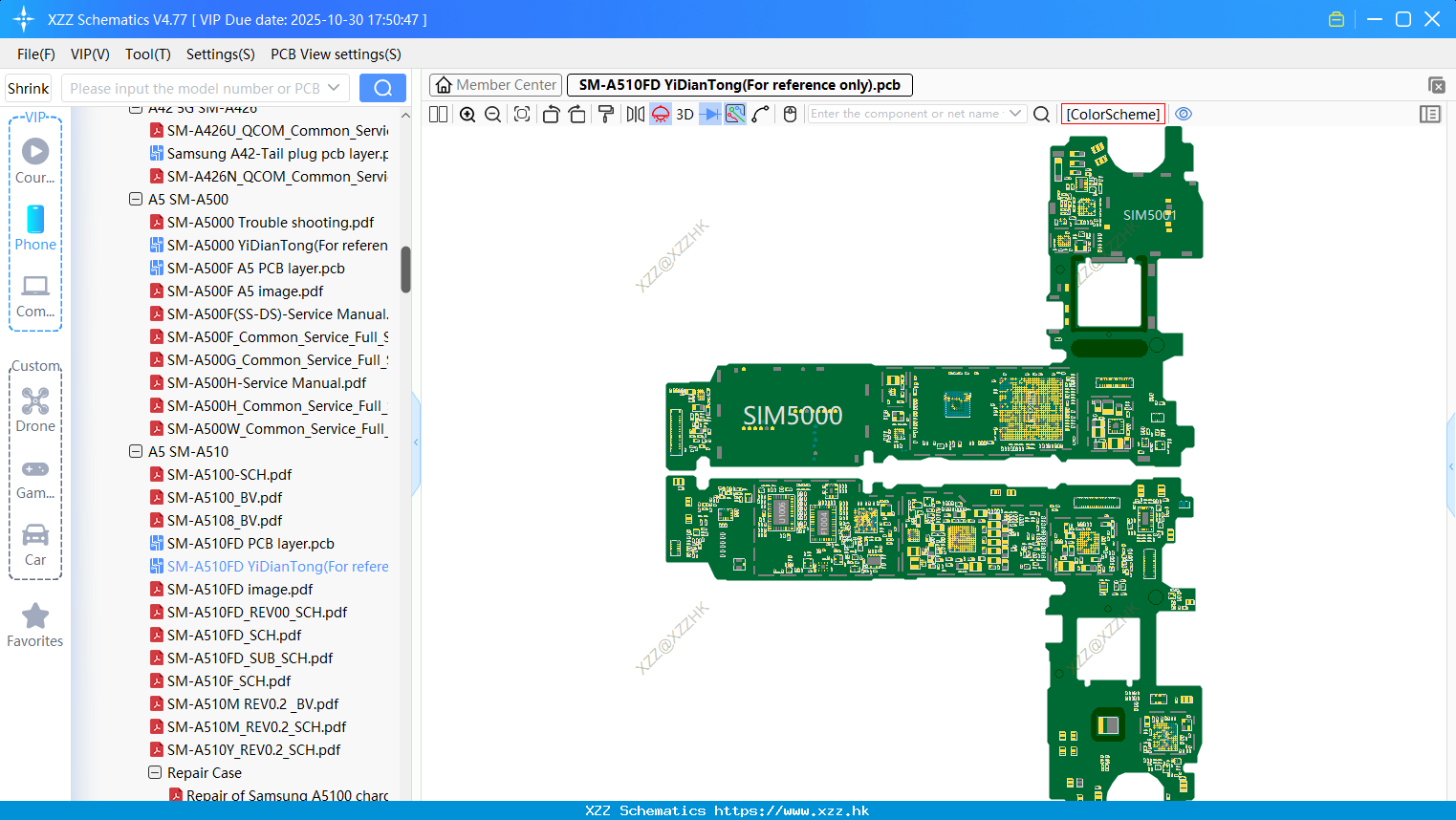This screenshot has height=820, width=1456.
Task: Open the Tool(T) menu
Action: point(148,54)
